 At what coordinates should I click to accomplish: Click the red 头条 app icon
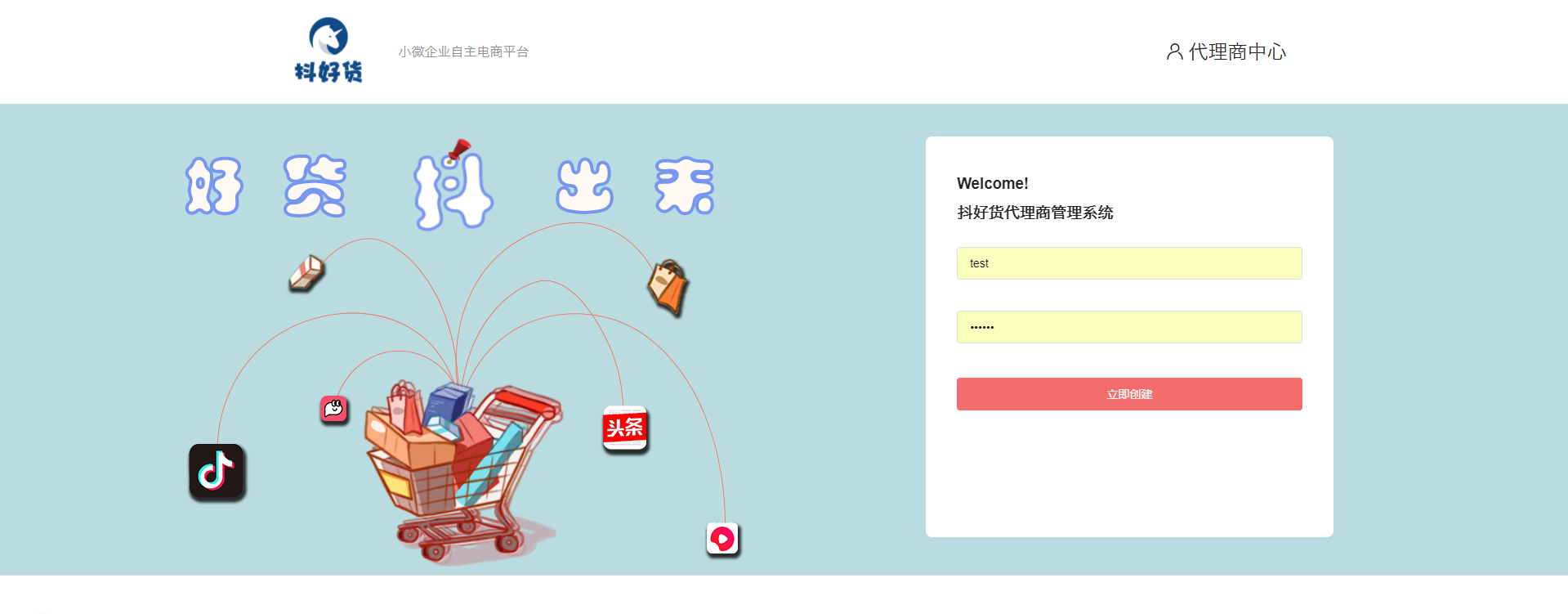[625, 428]
